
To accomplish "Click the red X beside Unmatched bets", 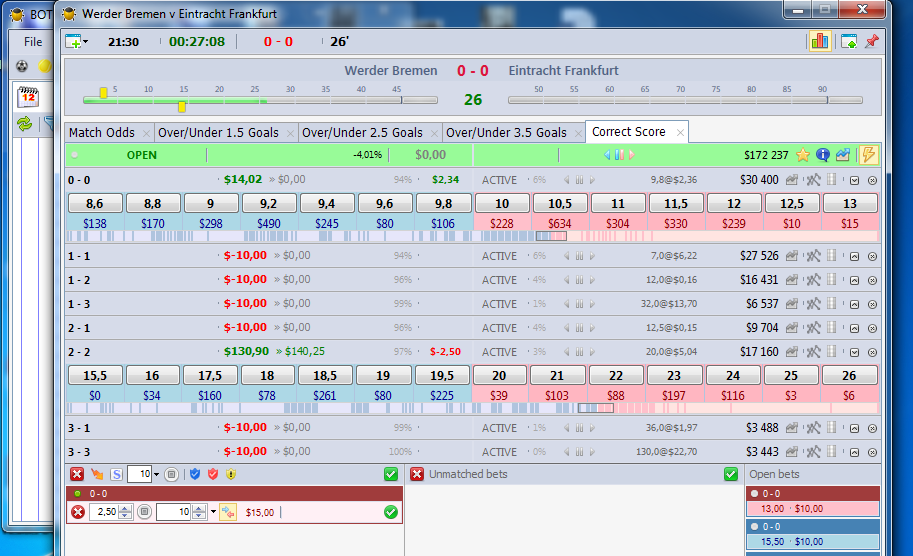I will point(417,474).
